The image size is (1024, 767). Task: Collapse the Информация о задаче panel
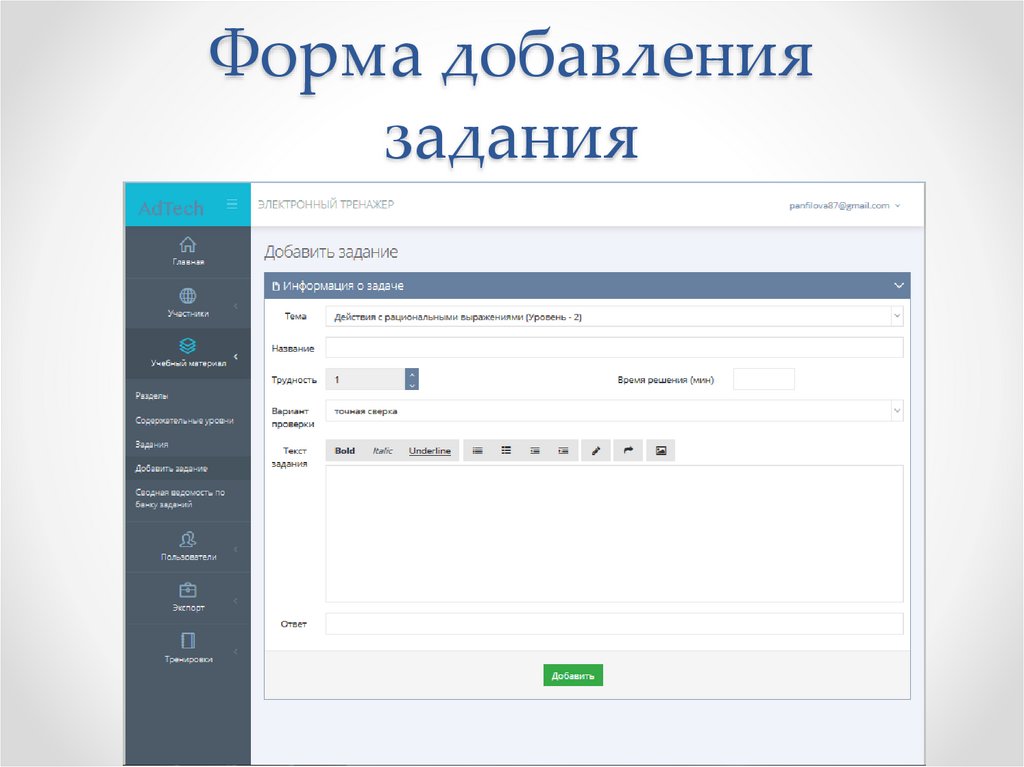click(897, 286)
